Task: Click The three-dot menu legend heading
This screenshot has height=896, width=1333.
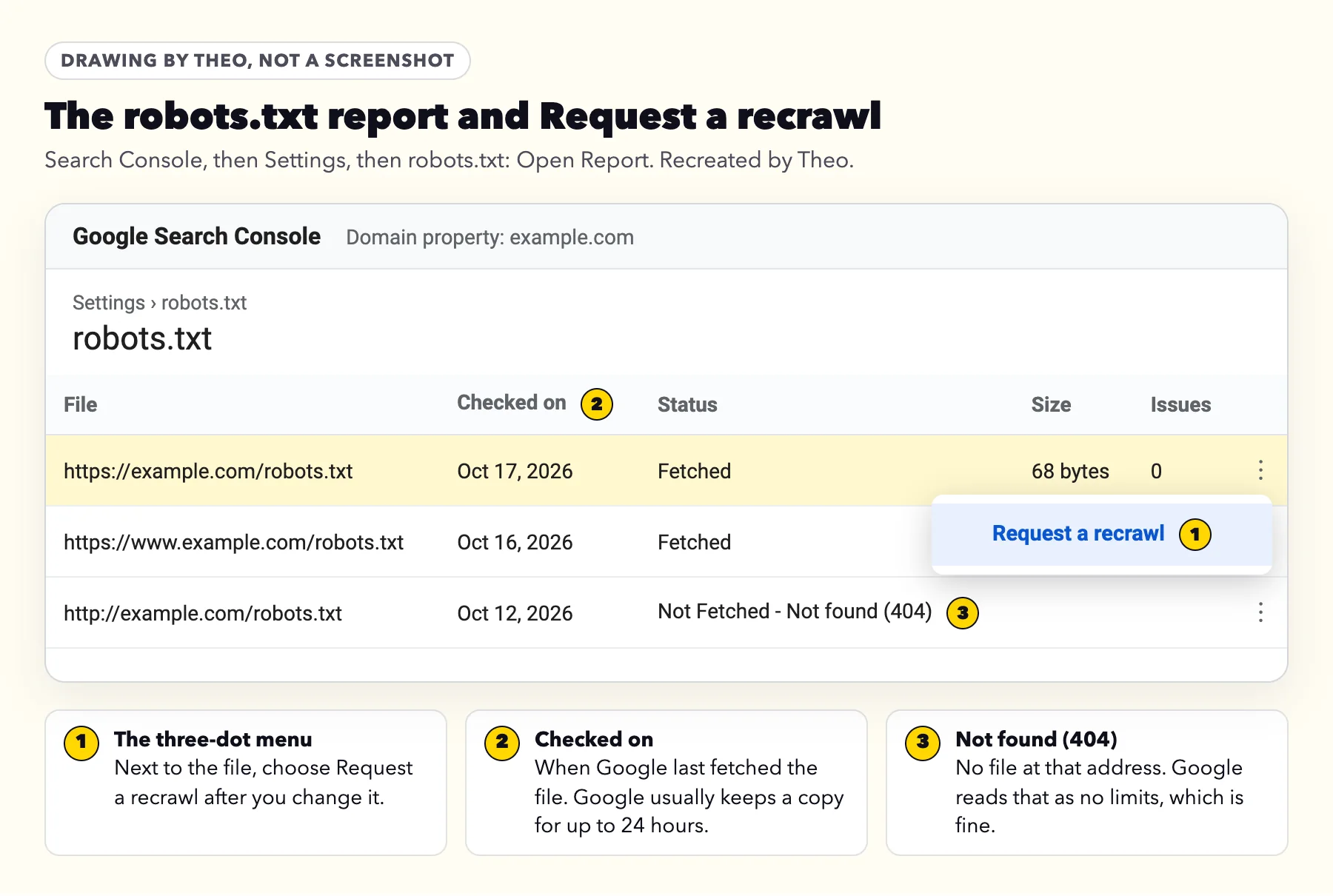Action: click(x=213, y=739)
